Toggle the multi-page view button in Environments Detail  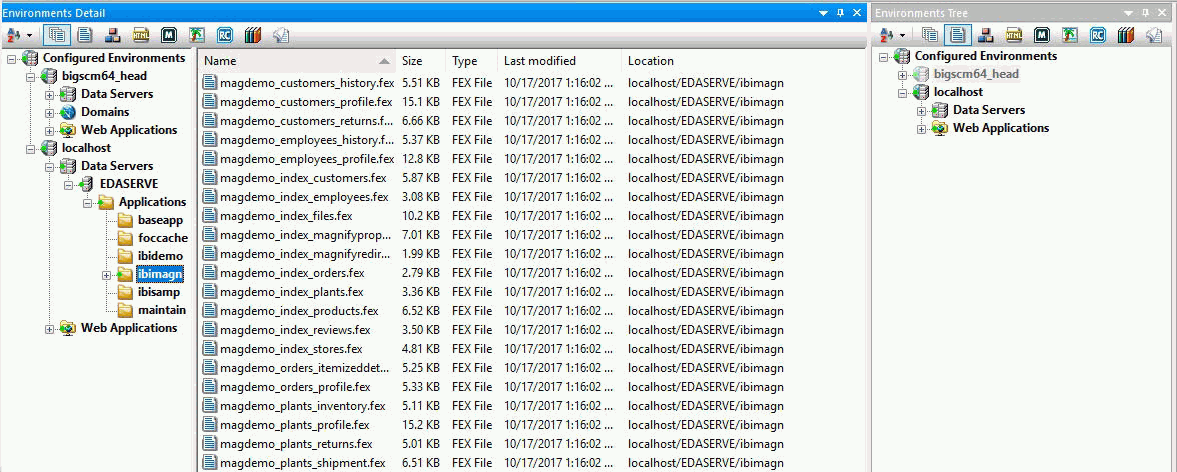57,35
